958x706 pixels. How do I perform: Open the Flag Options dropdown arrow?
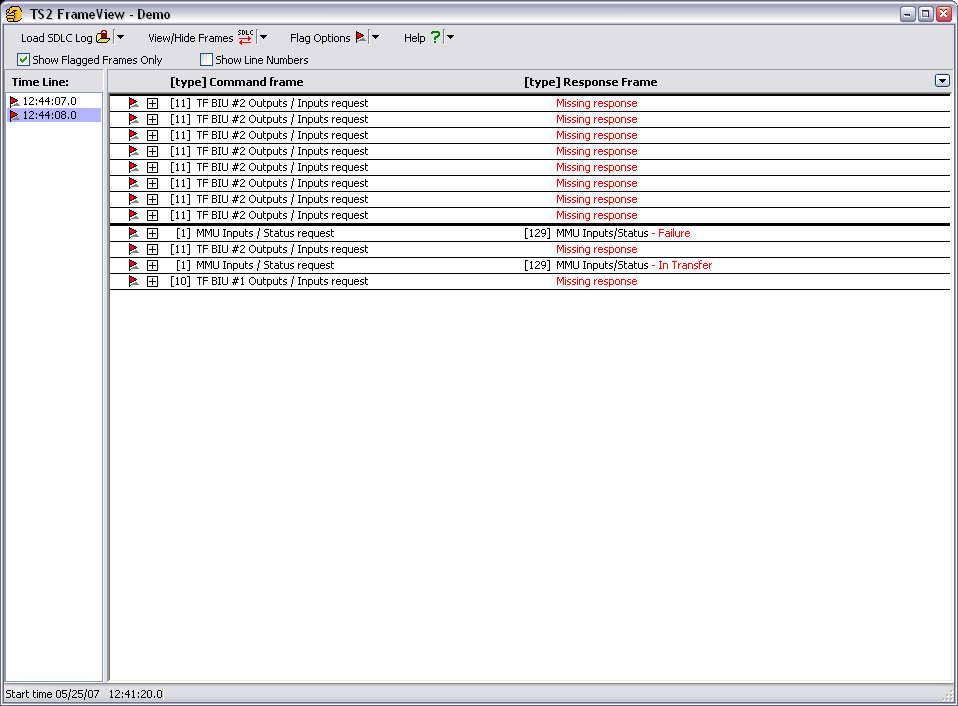coord(376,38)
